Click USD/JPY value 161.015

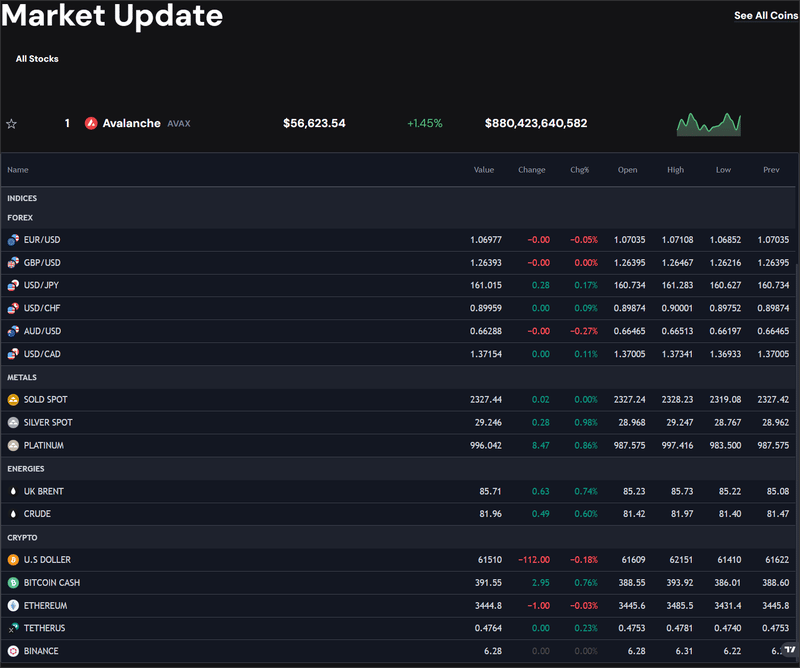[486, 285]
